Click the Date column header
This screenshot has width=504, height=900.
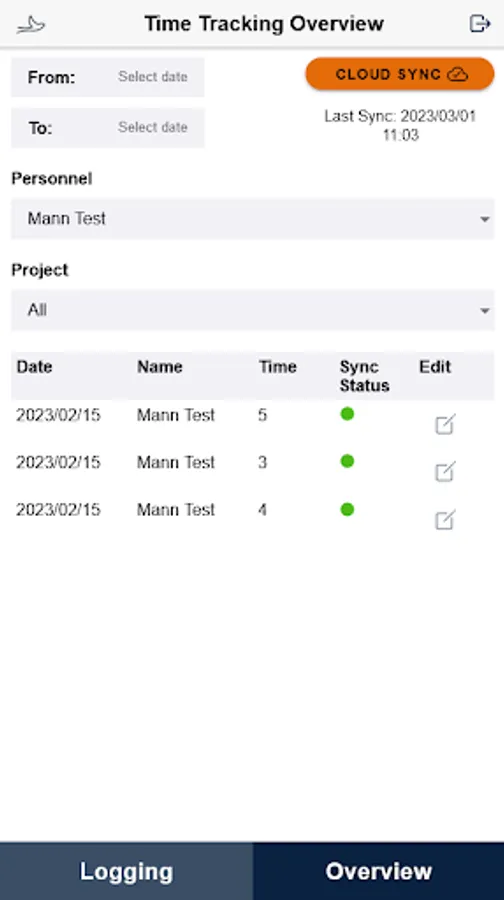pyautogui.click(x=34, y=367)
